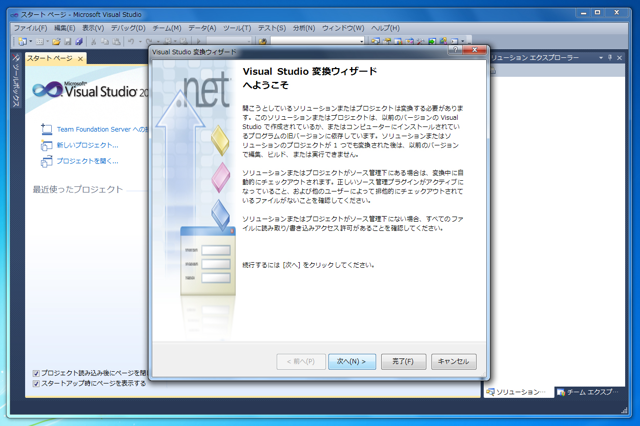Click the プロジェクトを開く... link
Screen dimensions: 640x426
tap(87, 161)
